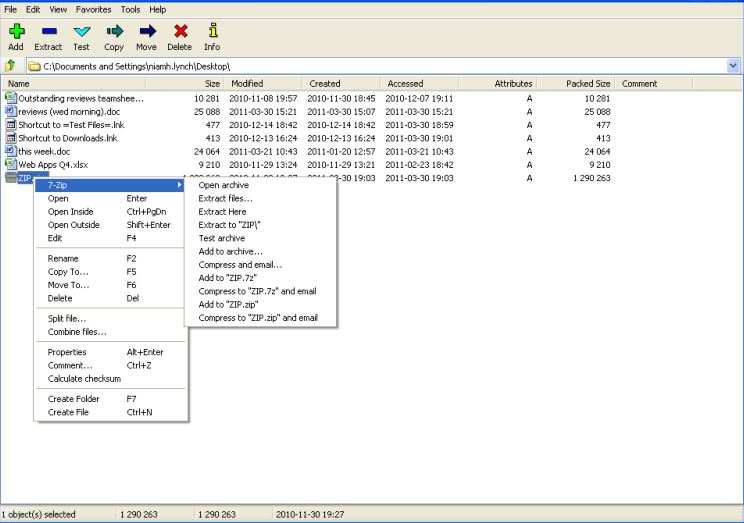
Task: Sort by Name column header
Action: pos(74,84)
